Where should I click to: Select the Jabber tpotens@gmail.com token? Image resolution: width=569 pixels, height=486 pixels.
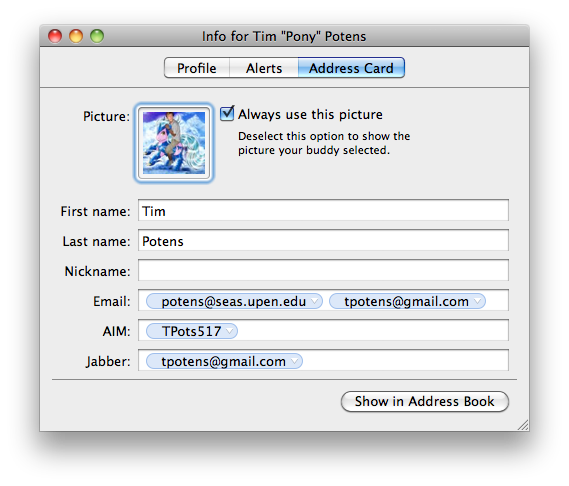(x=224, y=361)
